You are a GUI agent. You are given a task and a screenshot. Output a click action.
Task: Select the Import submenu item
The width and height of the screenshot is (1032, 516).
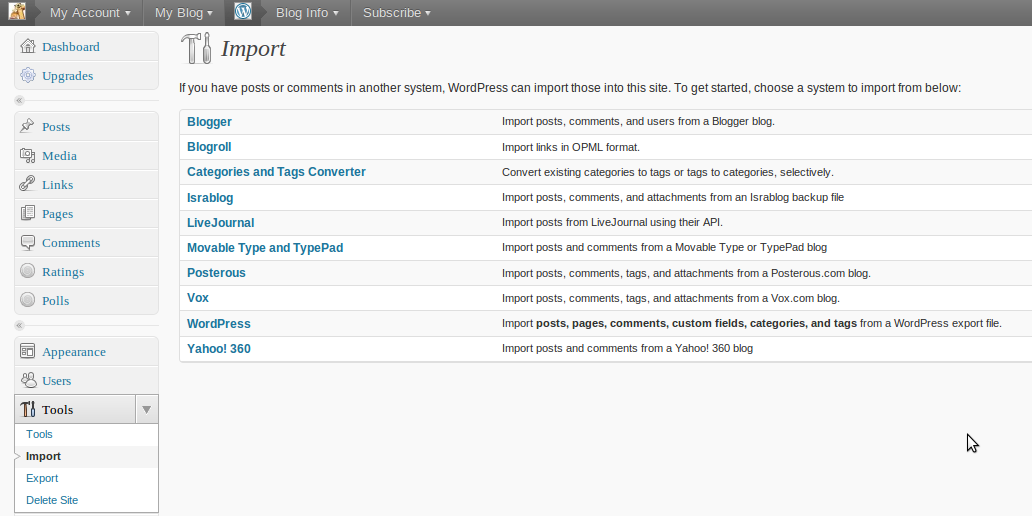(x=43, y=456)
